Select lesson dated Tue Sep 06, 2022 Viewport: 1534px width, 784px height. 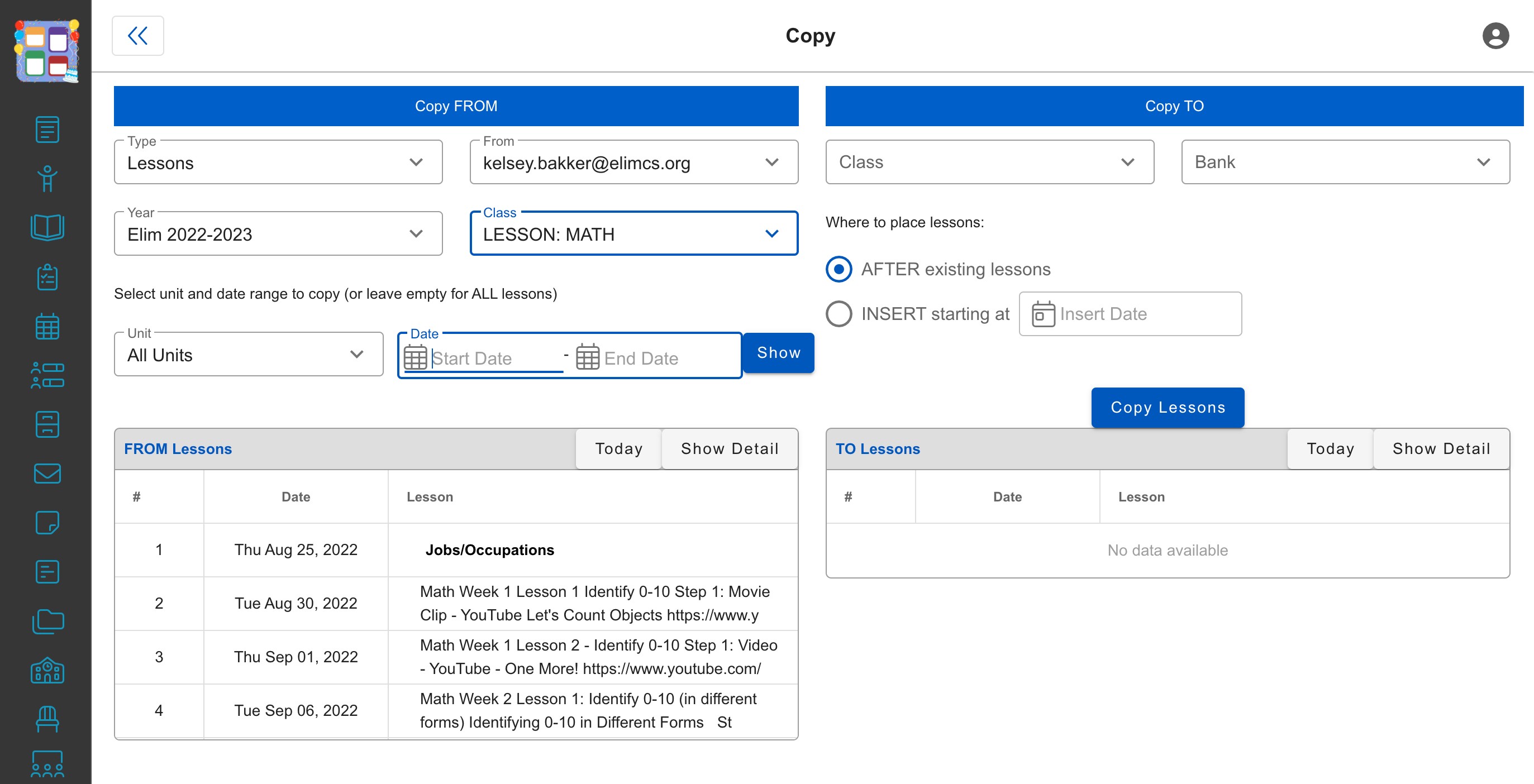click(x=456, y=711)
